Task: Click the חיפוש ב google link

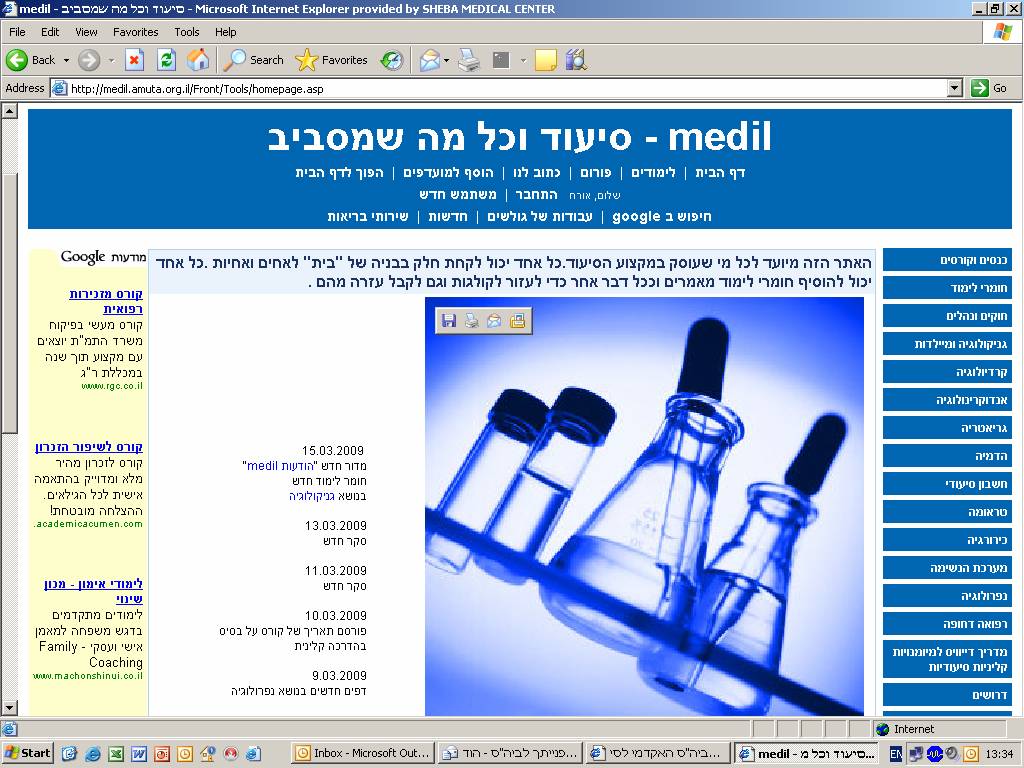Action: click(662, 216)
